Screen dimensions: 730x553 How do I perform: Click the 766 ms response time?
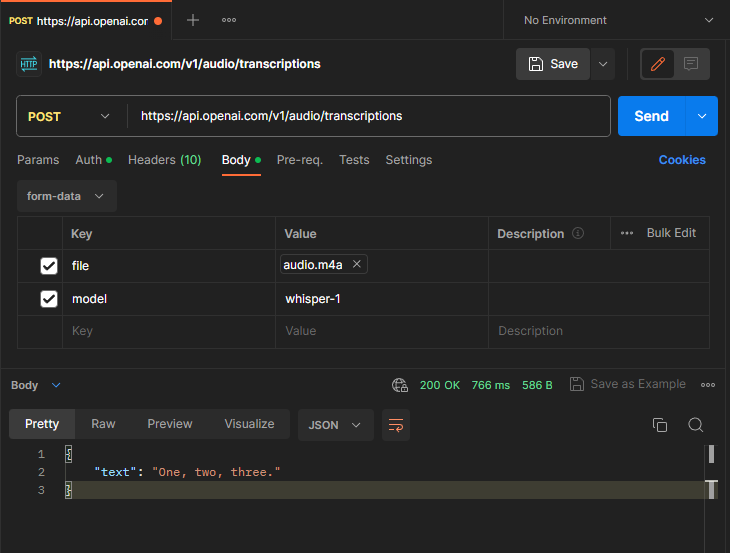pyautogui.click(x=491, y=385)
